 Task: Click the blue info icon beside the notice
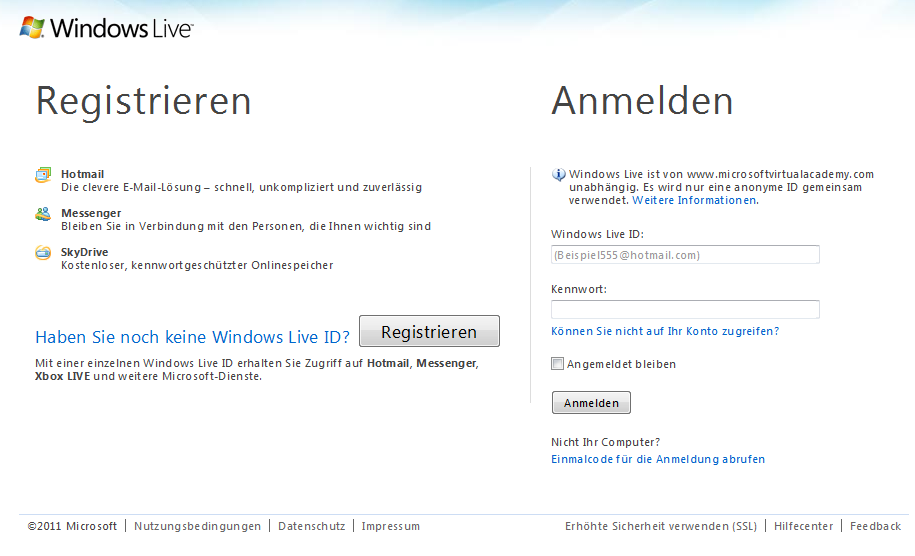(x=558, y=174)
